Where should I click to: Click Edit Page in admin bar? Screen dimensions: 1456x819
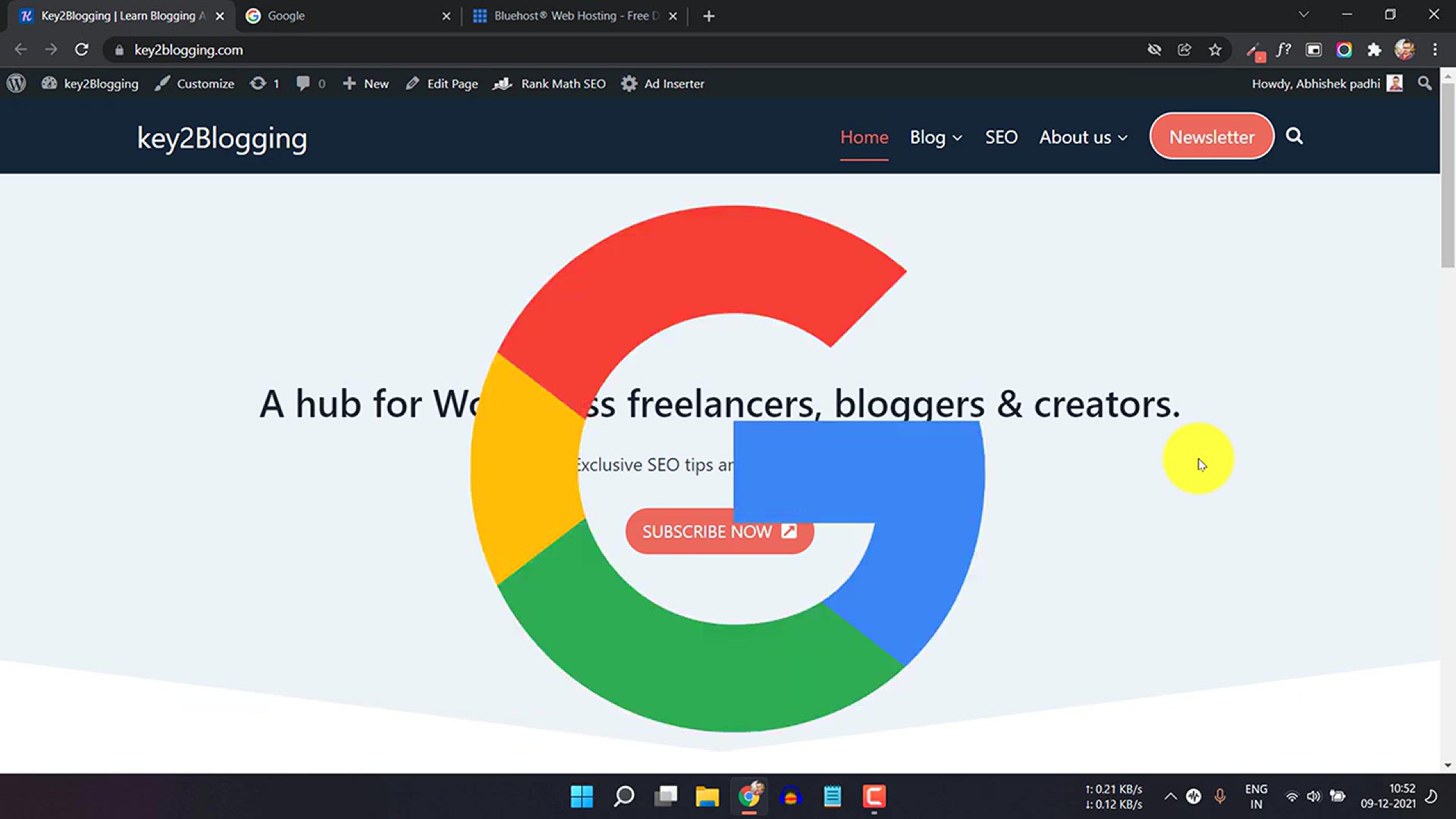441,83
